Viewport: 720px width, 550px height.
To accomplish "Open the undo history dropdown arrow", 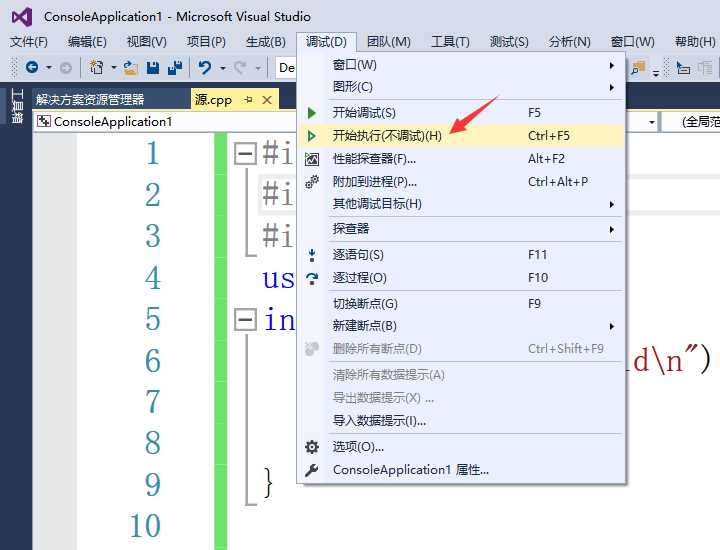I will pyautogui.click(x=223, y=68).
